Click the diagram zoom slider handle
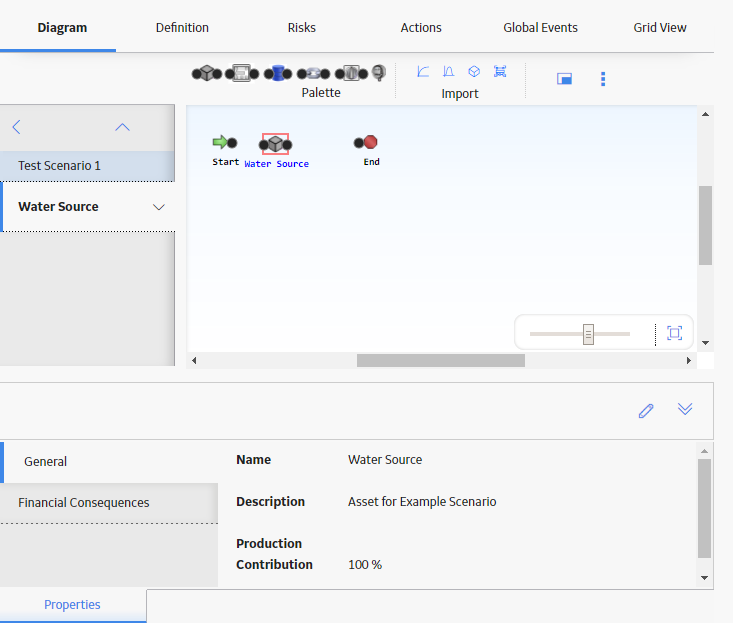The height and width of the screenshot is (623, 733). tap(588, 334)
